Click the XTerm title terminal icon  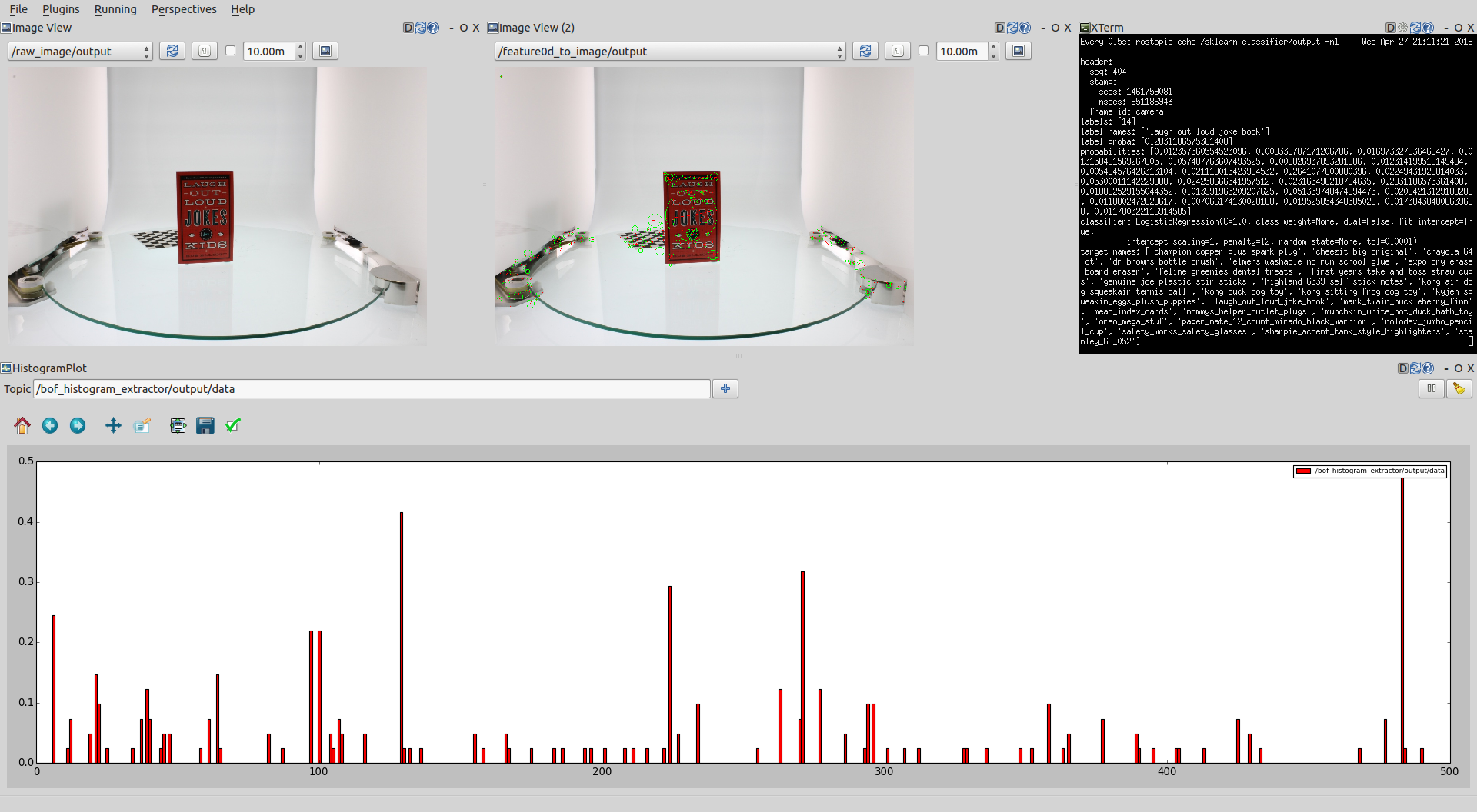pyautogui.click(x=1085, y=28)
